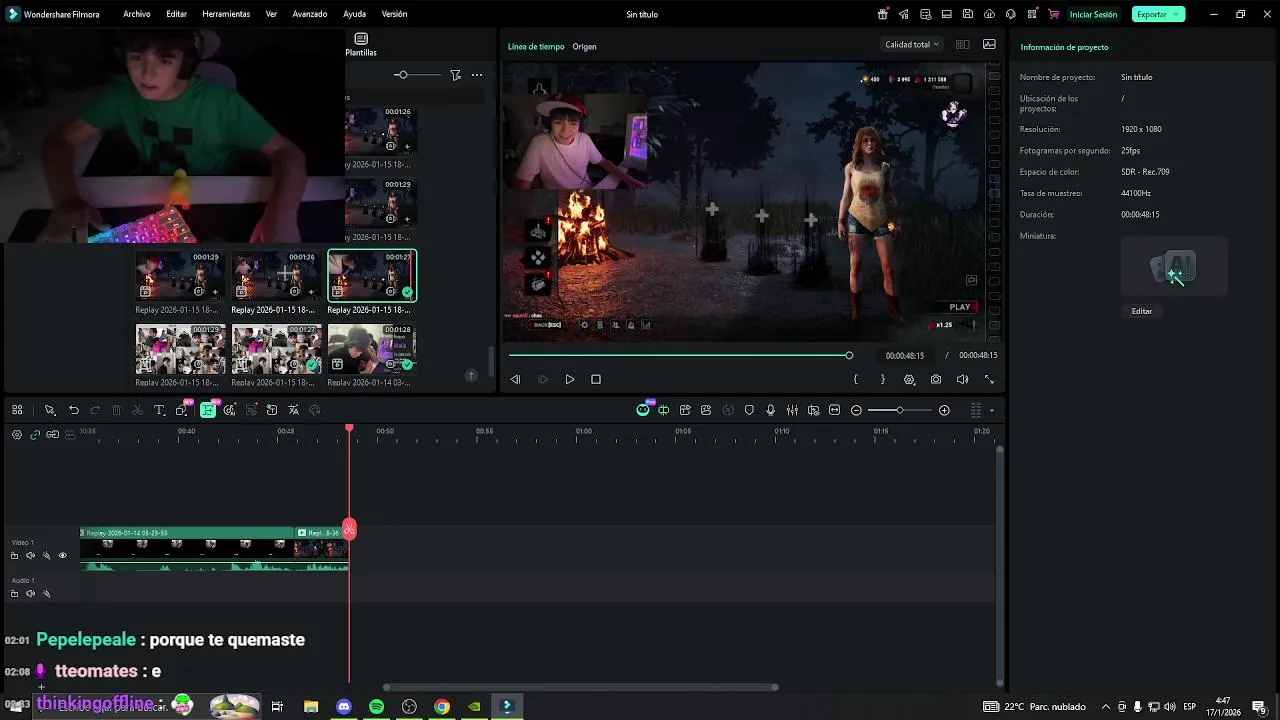Play the preview video

click(x=570, y=379)
